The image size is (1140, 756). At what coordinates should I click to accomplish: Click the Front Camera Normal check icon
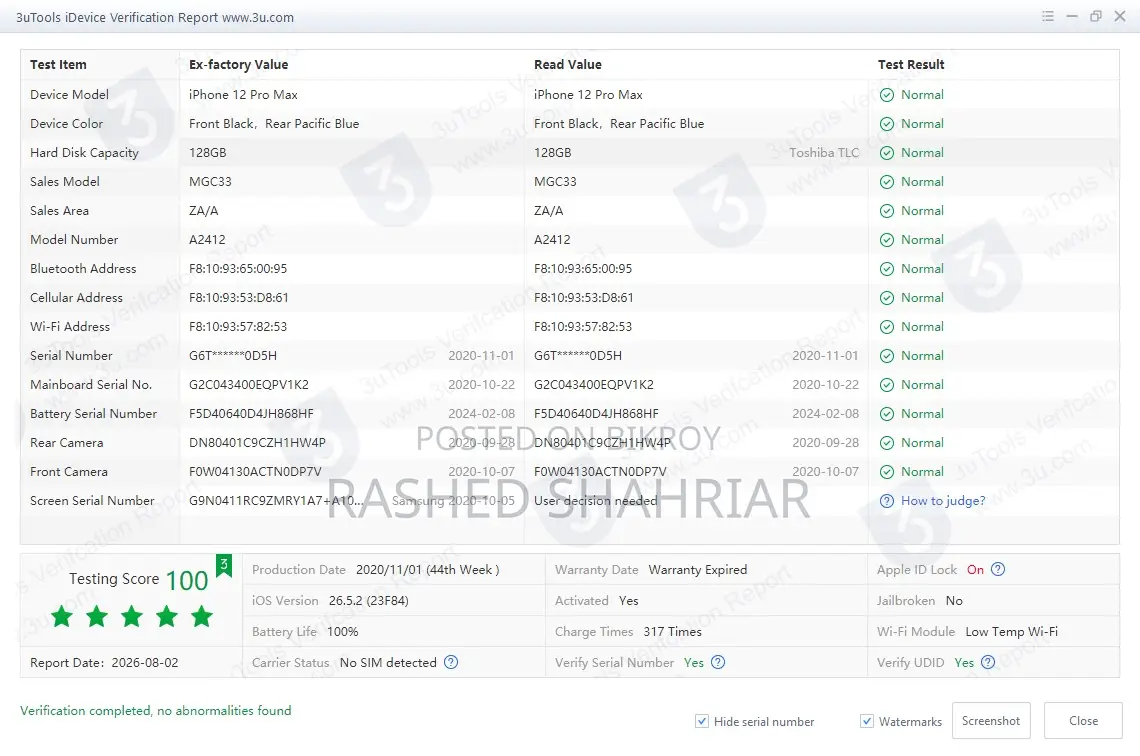pos(887,472)
